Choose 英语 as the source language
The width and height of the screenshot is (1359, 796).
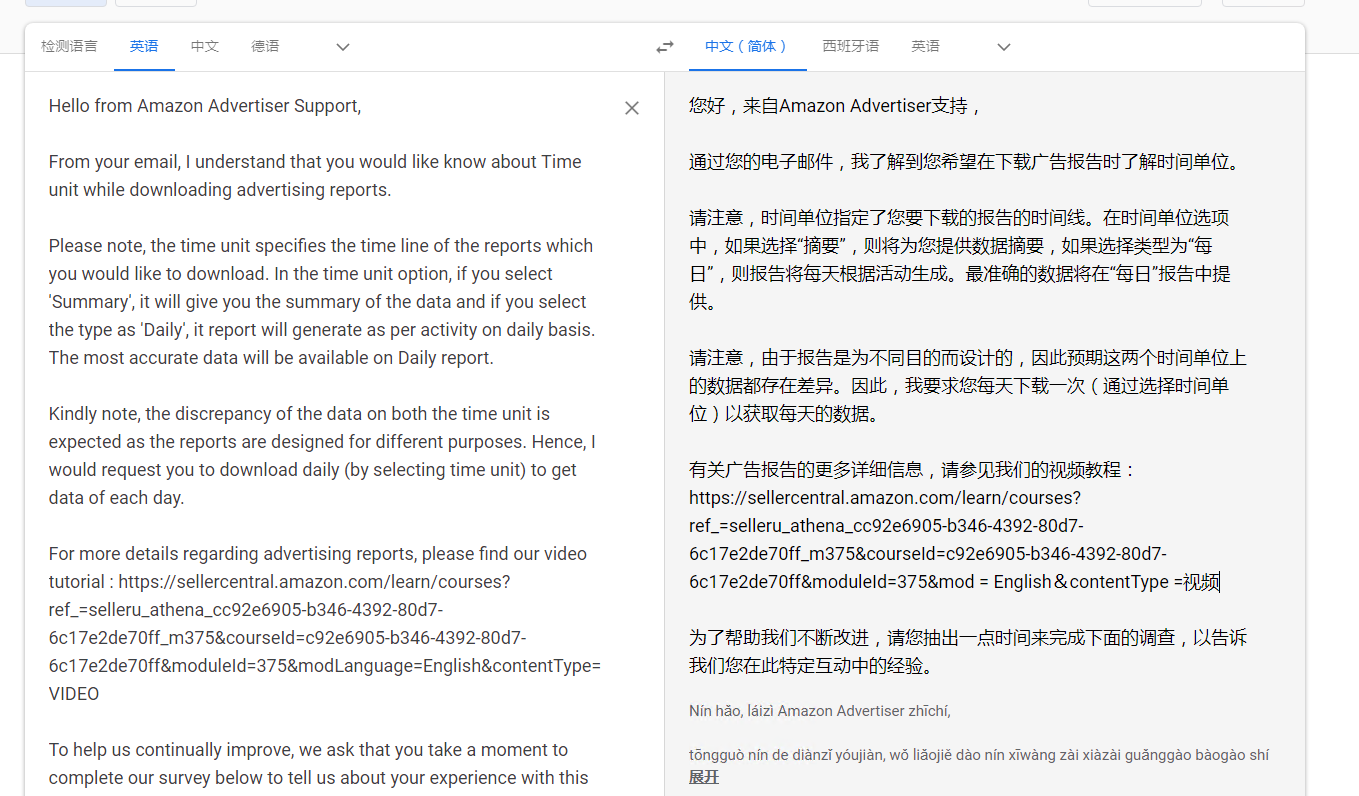pos(144,46)
